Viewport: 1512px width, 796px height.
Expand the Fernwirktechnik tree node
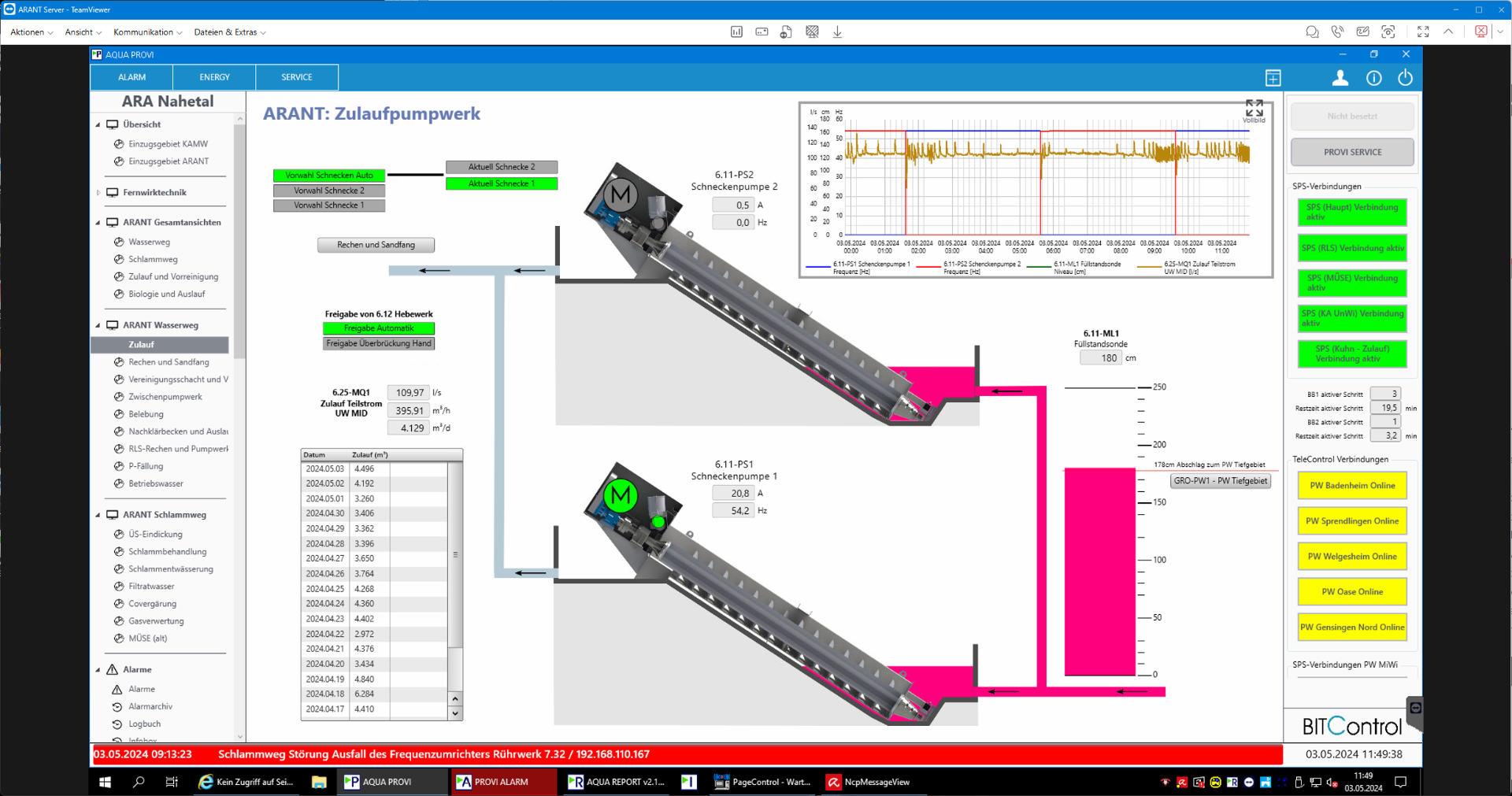click(x=98, y=192)
